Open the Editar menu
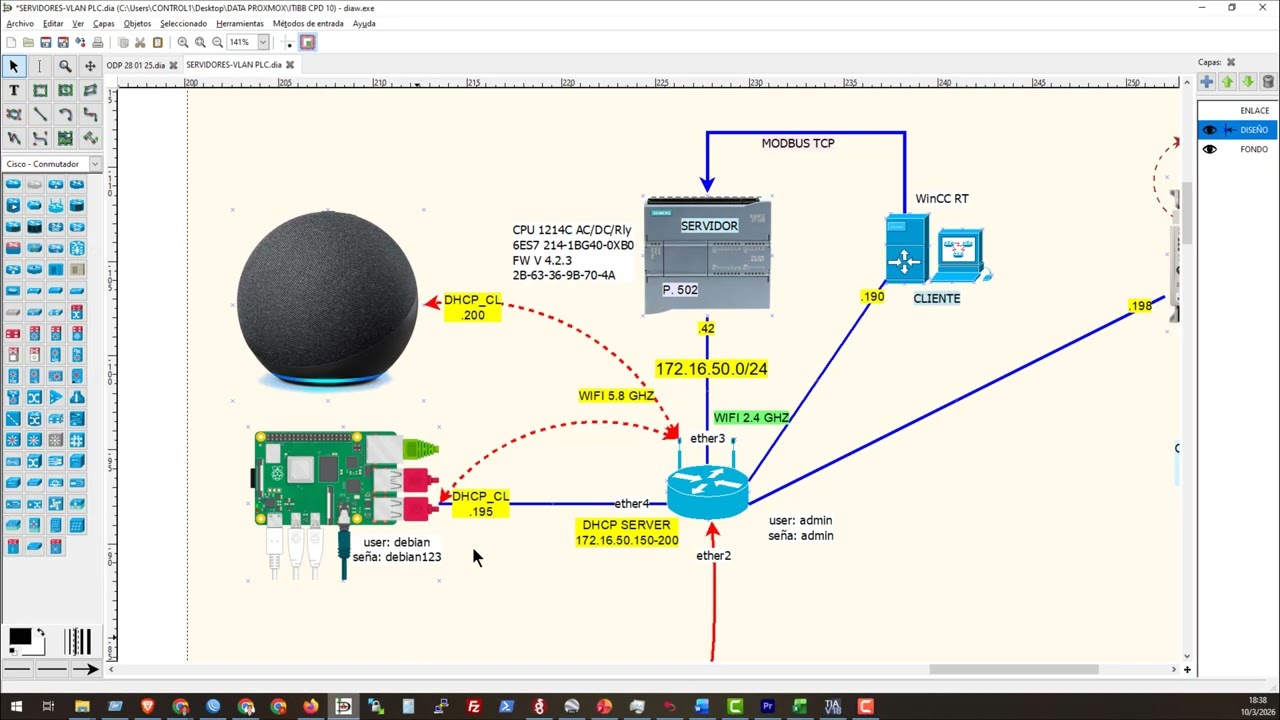The width and height of the screenshot is (1280, 720). coord(53,23)
